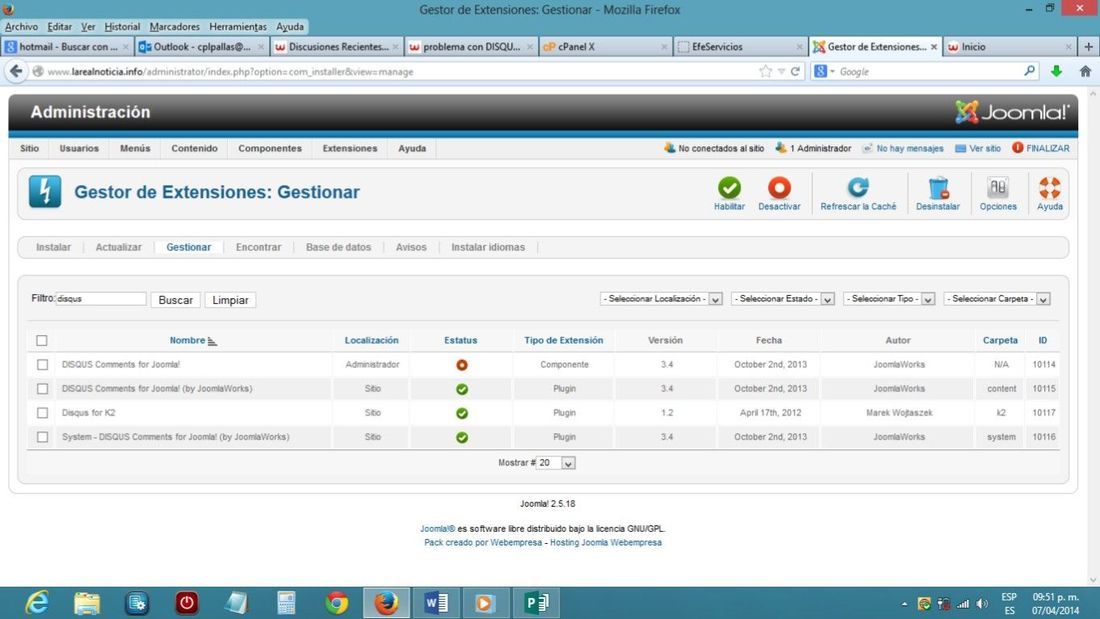1100x619 pixels.
Task: Open Calculator from the taskbar
Action: [x=286, y=603]
